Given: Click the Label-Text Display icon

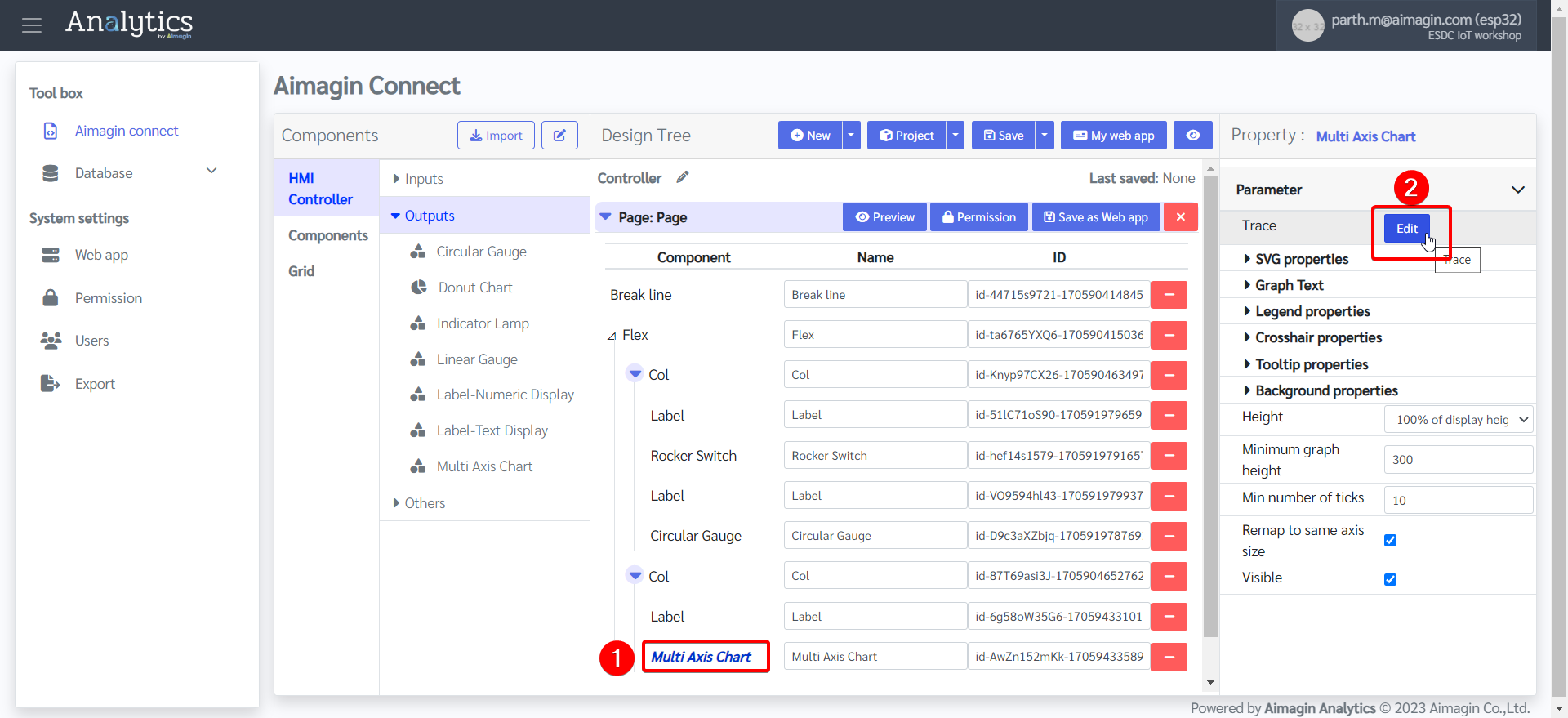Looking at the screenshot, I should tap(418, 430).
